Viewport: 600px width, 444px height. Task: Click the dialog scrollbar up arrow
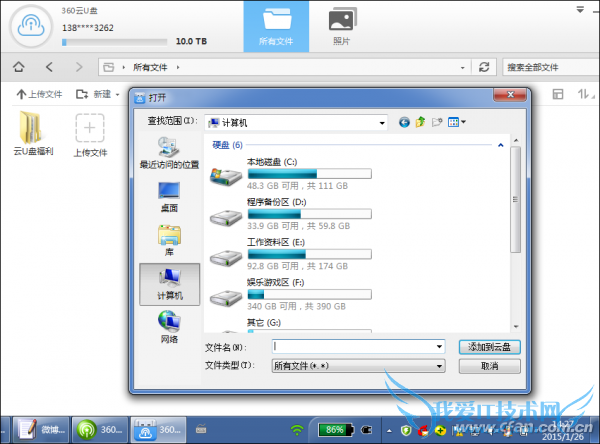516,141
